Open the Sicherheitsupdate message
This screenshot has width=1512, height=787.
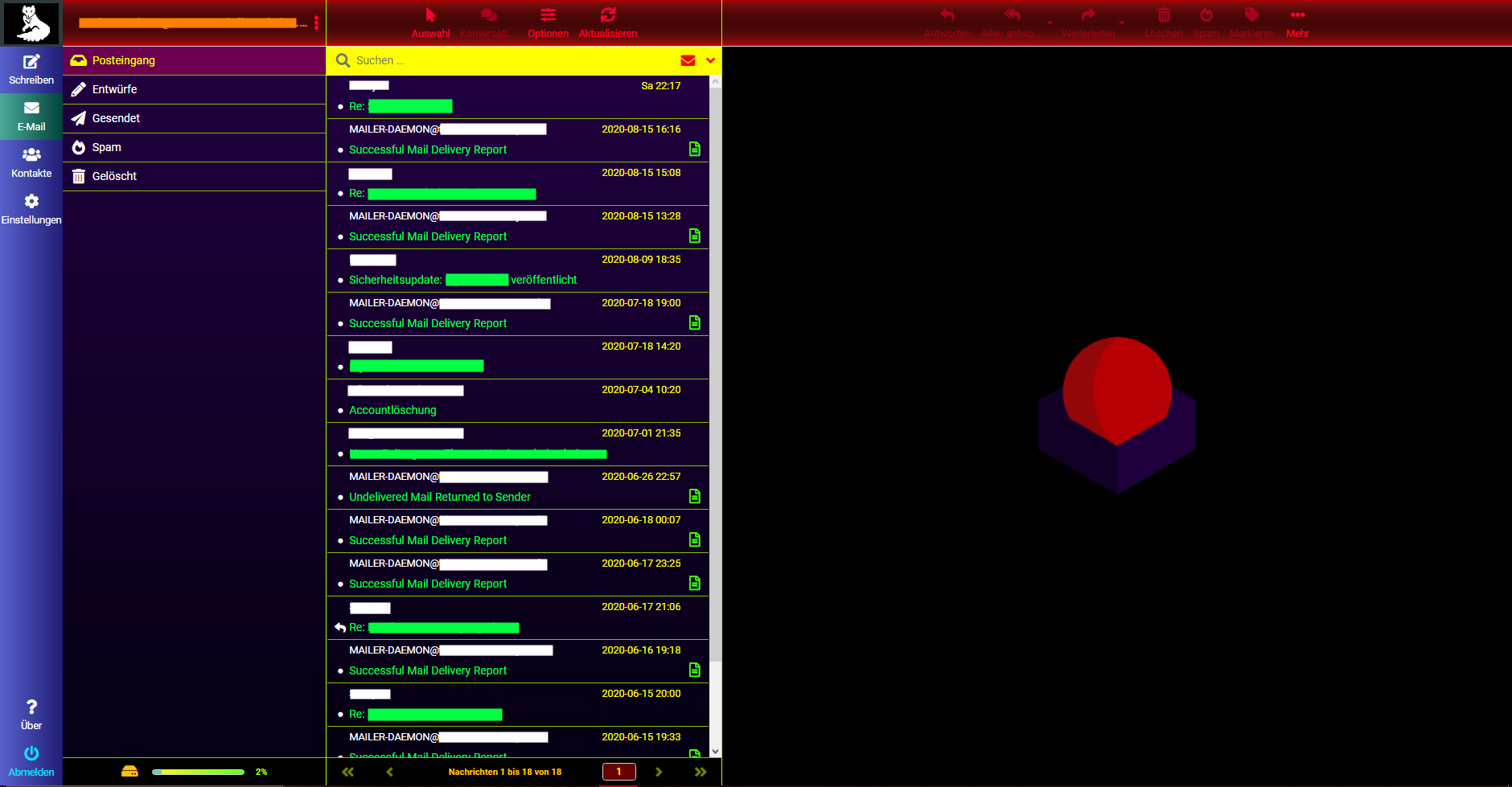tap(462, 280)
